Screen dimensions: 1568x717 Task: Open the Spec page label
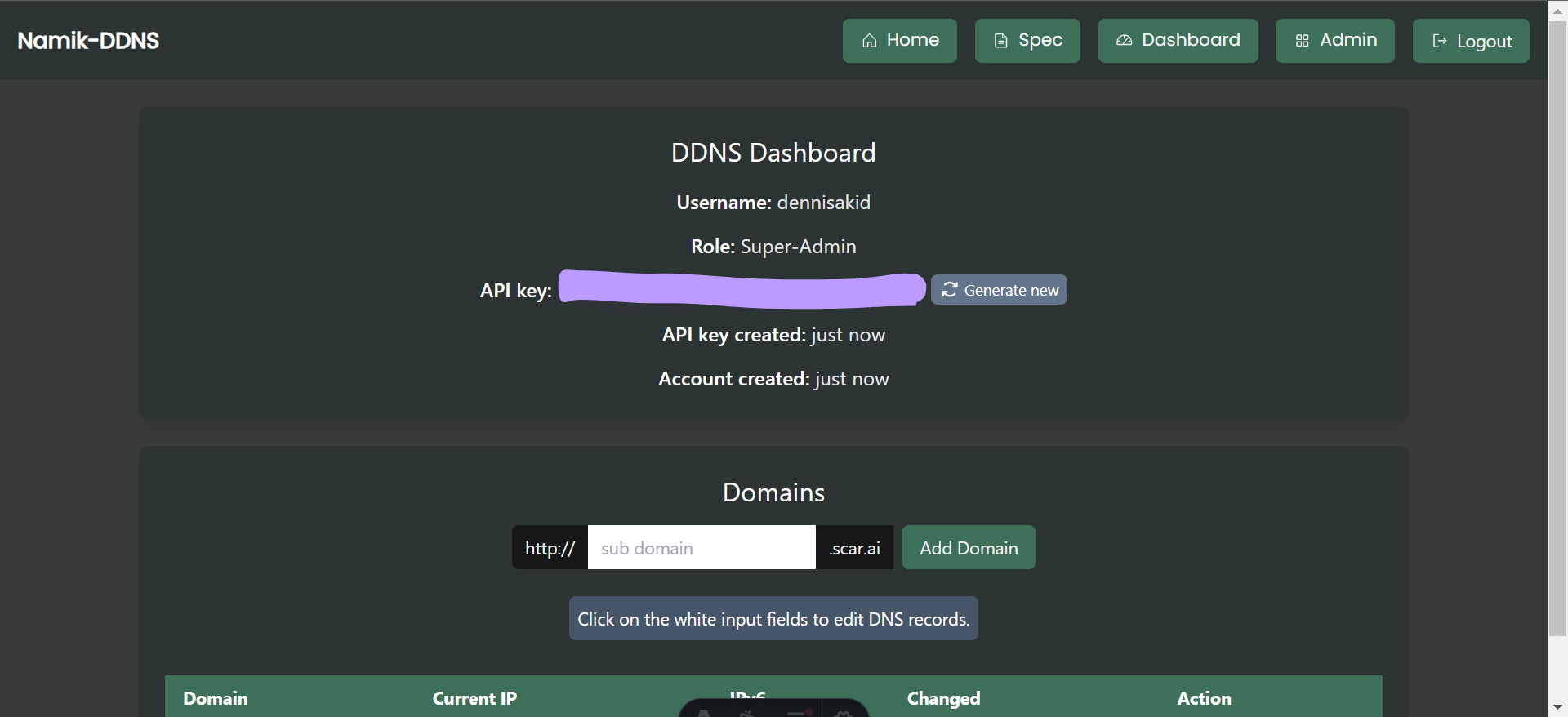tap(1040, 41)
